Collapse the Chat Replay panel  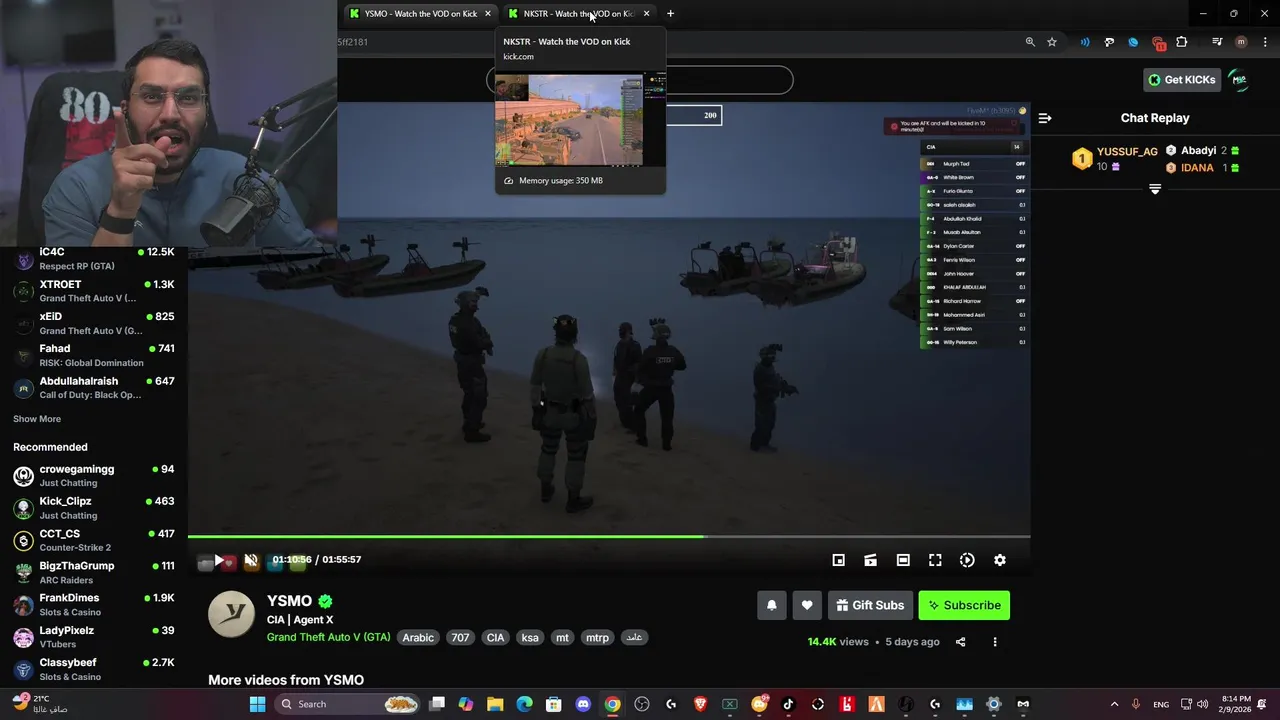pyautogui.click(x=1045, y=118)
